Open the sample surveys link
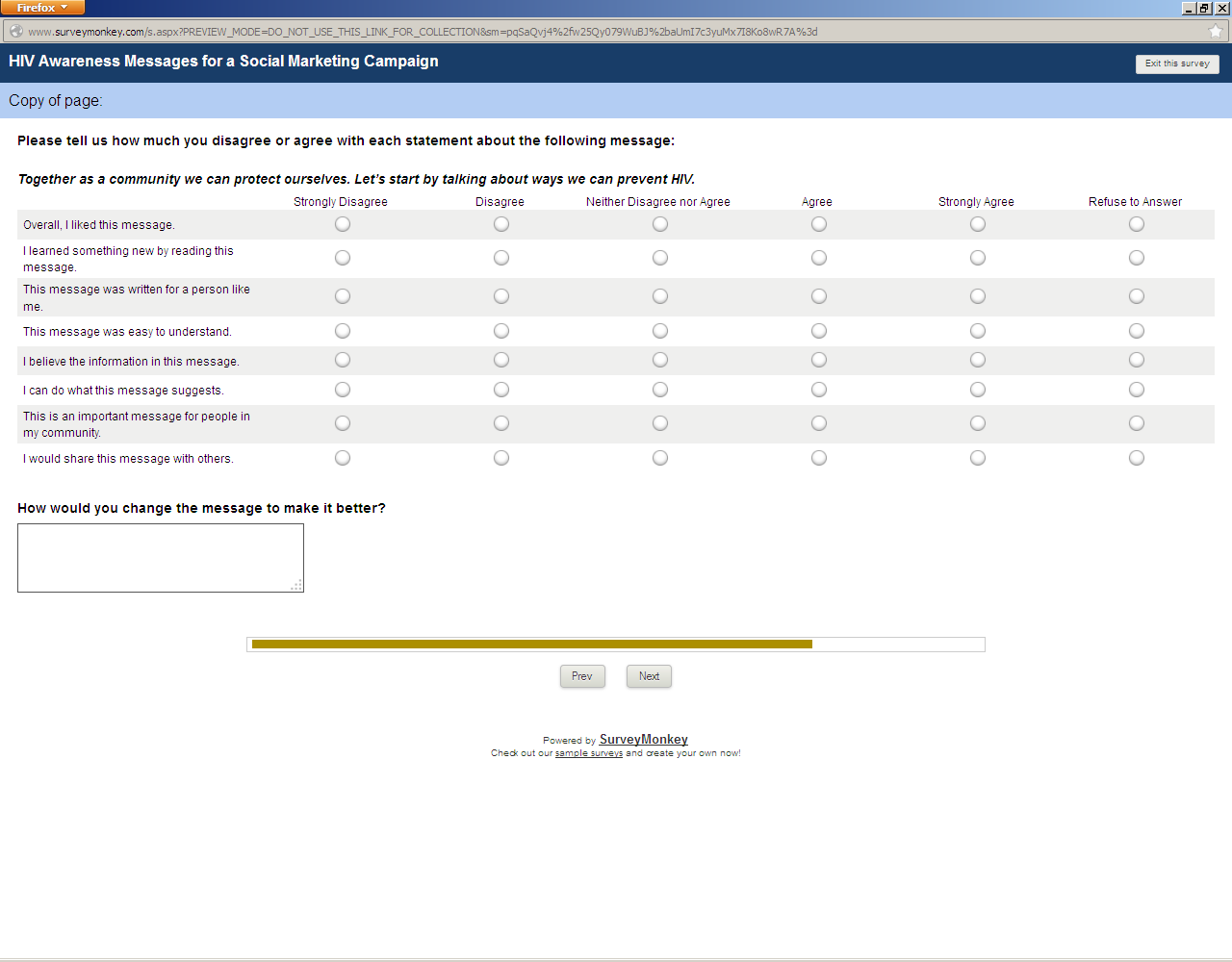Image resolution: width=1232 pixels, height=962 pixels. click(588, 753)
